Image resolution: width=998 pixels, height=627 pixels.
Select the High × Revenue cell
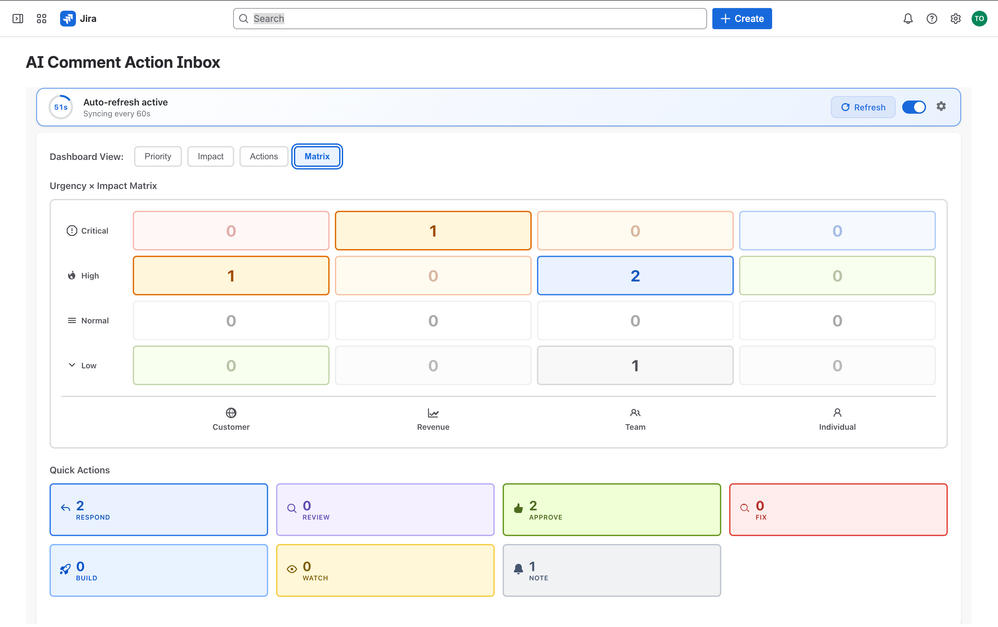click(433, 276)
